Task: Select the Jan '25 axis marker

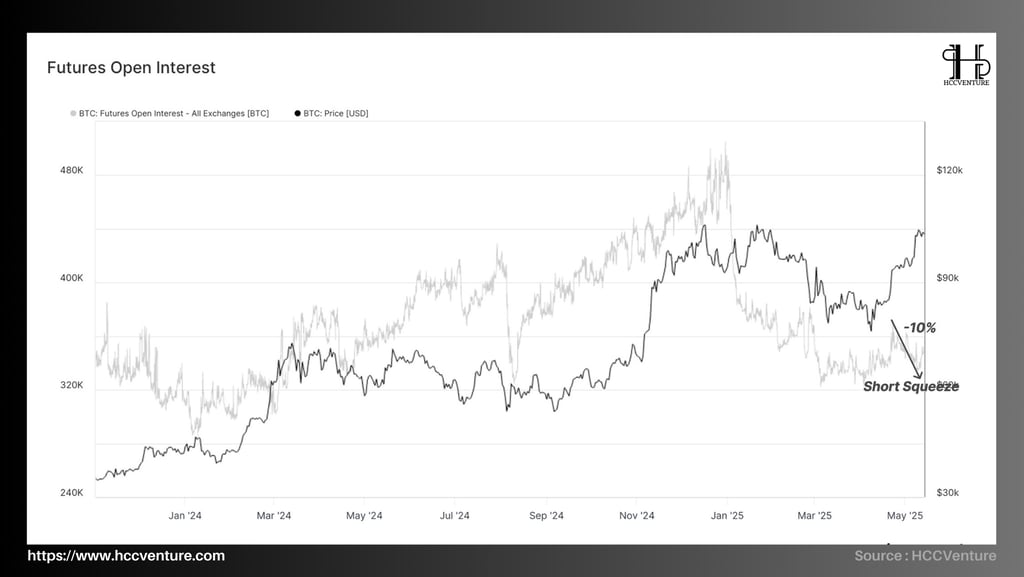Action: tap(727, 516)
